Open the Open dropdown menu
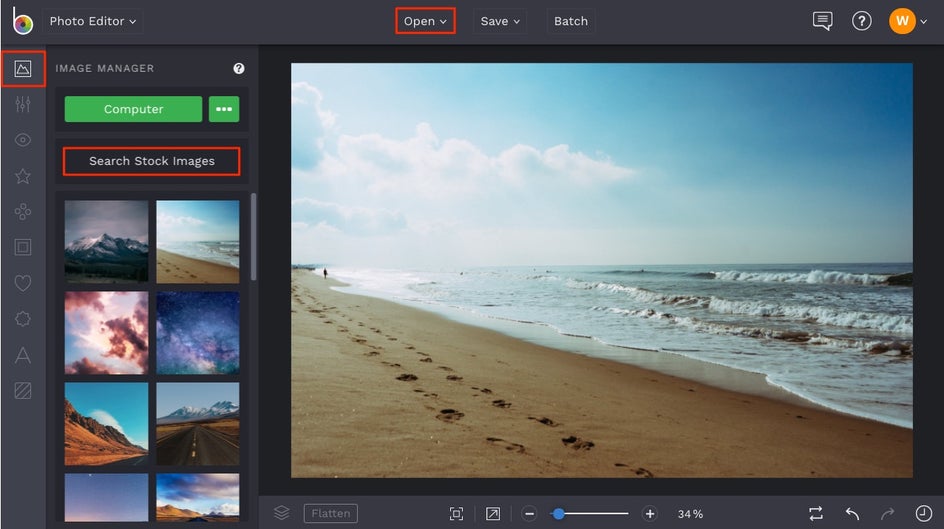This screenshot has width=944, height=529. pyautogui.click(x=425, y=21)
